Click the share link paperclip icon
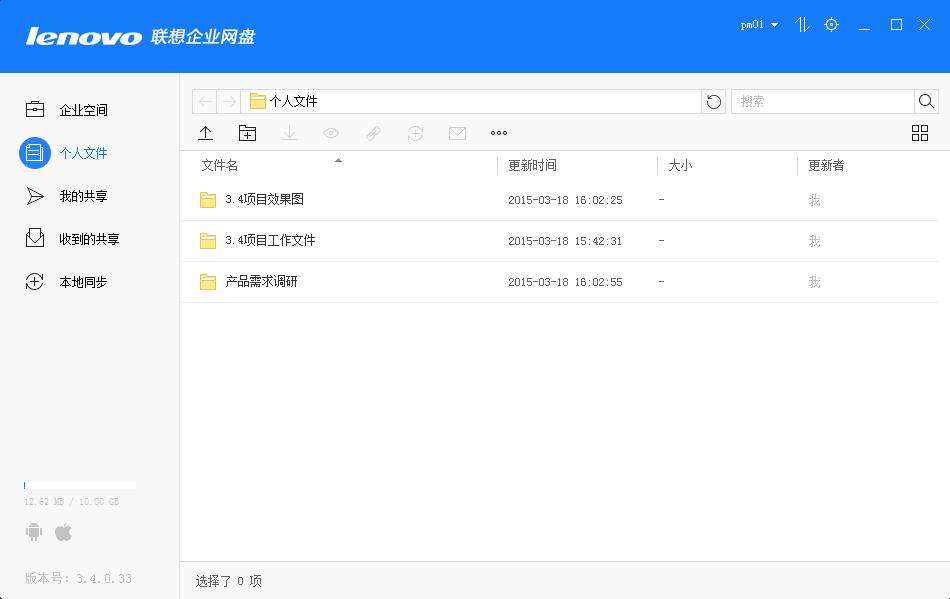Screen dimensions: 950x599 [x=373, y=132]
